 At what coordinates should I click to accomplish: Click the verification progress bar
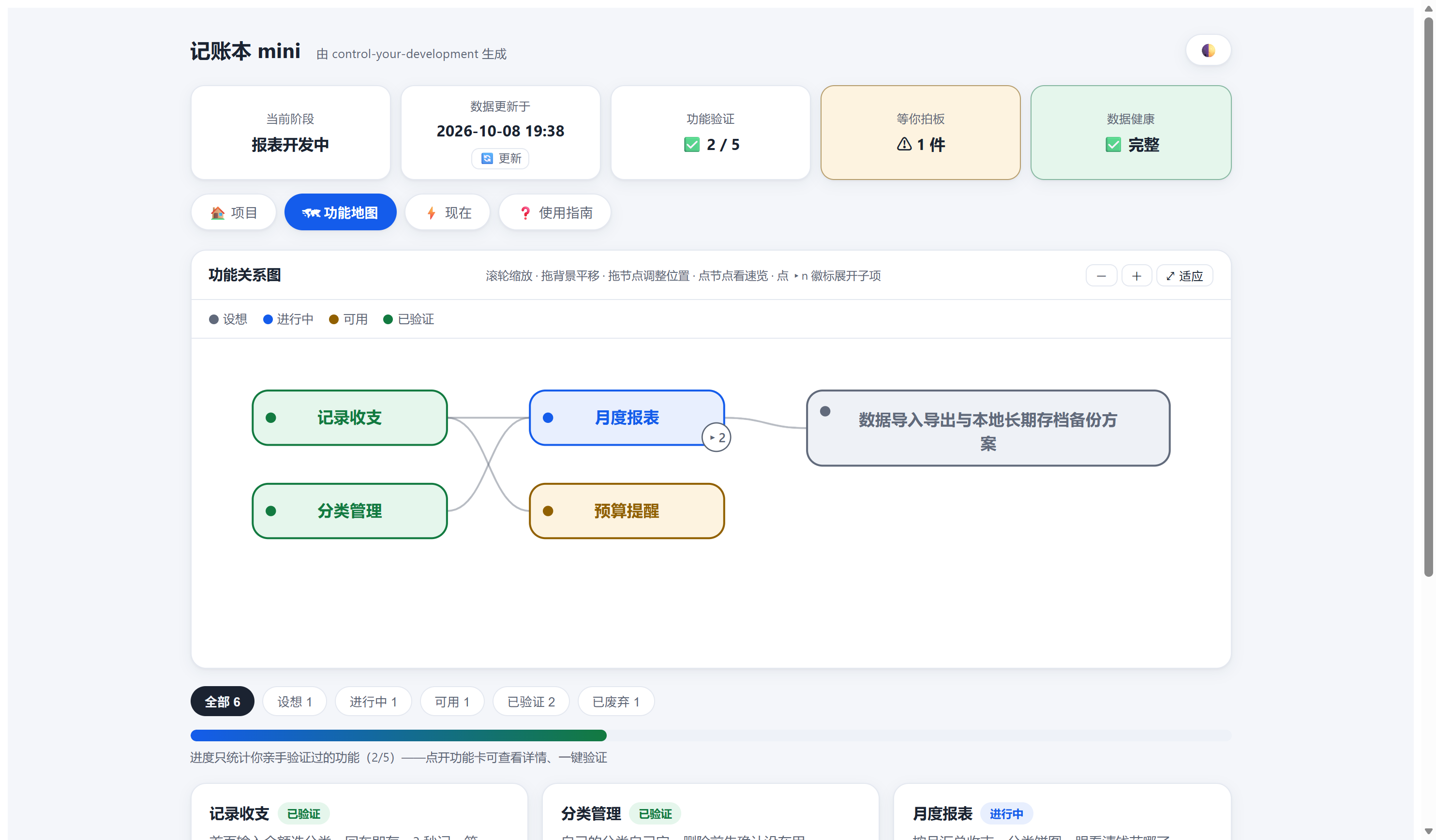click(711, 735)
